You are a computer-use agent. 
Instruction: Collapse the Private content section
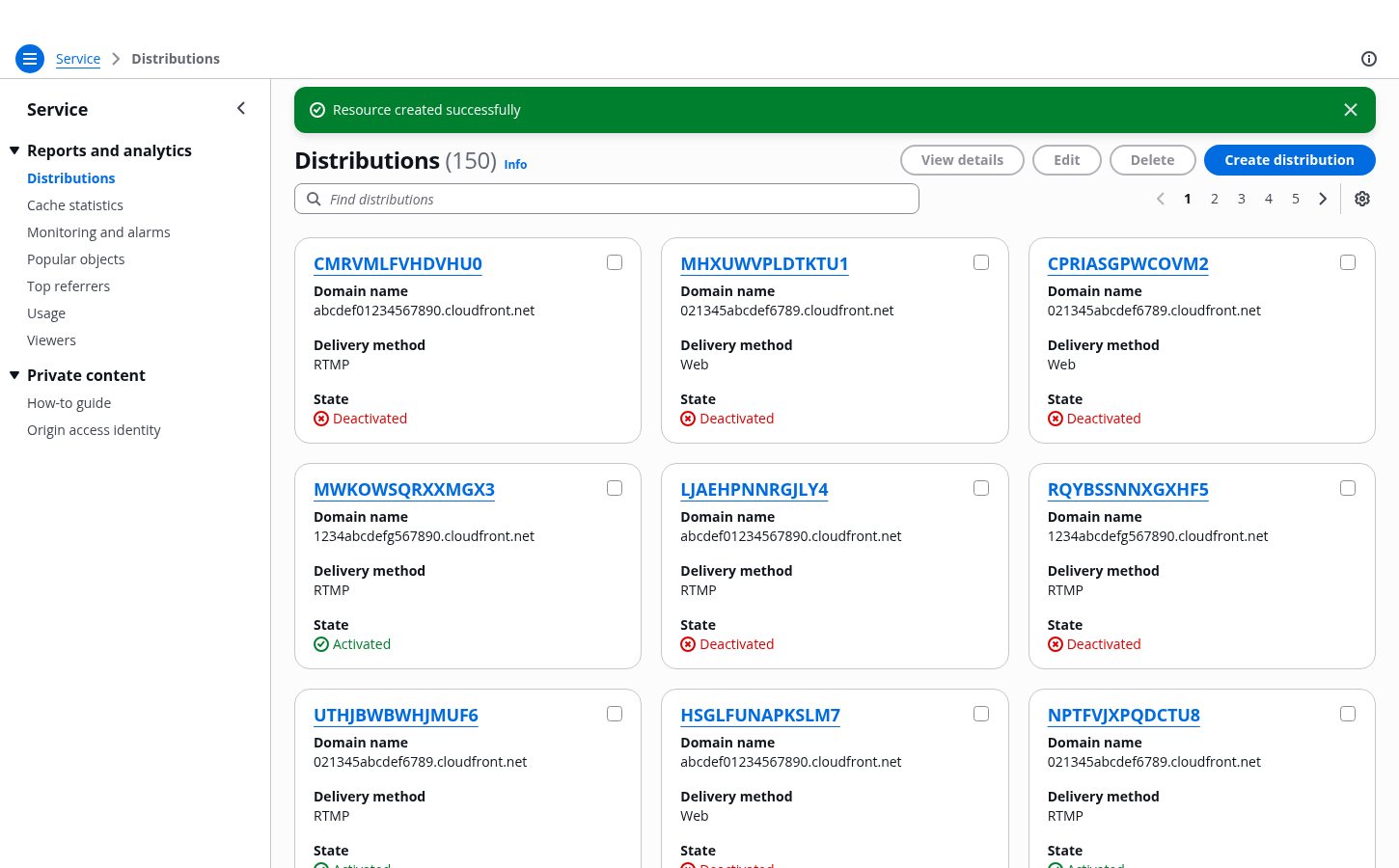pos(14,375)
